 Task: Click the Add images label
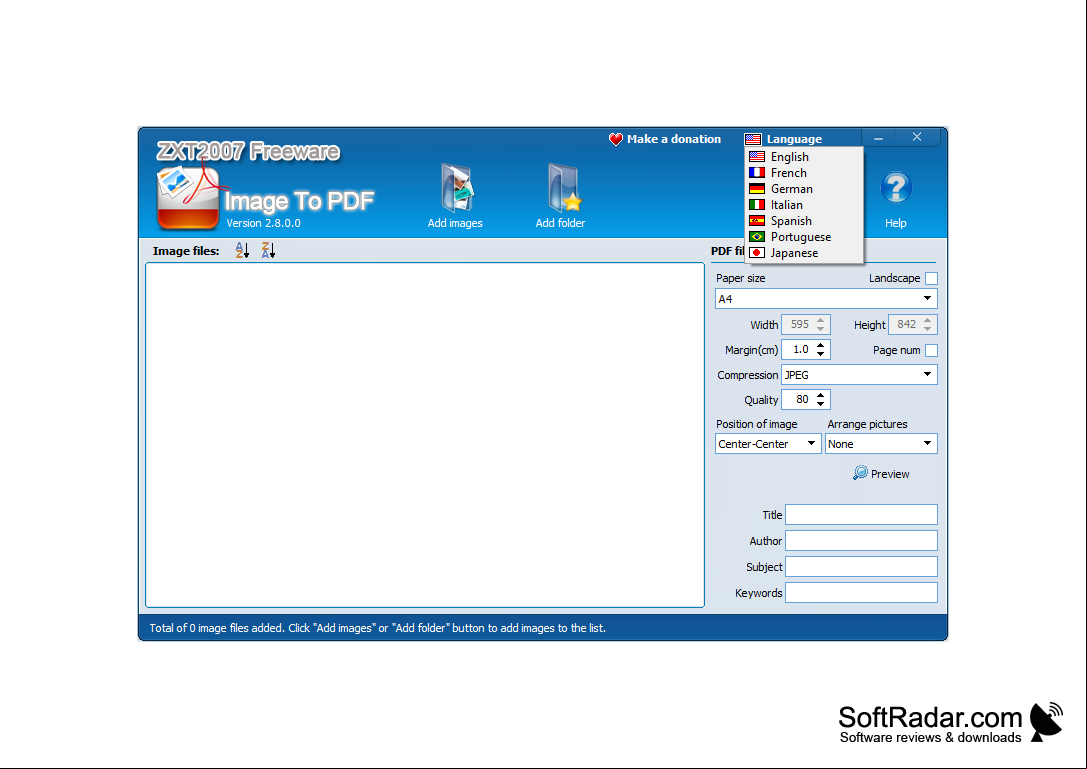pyautogui.click(x=455, y=223)
